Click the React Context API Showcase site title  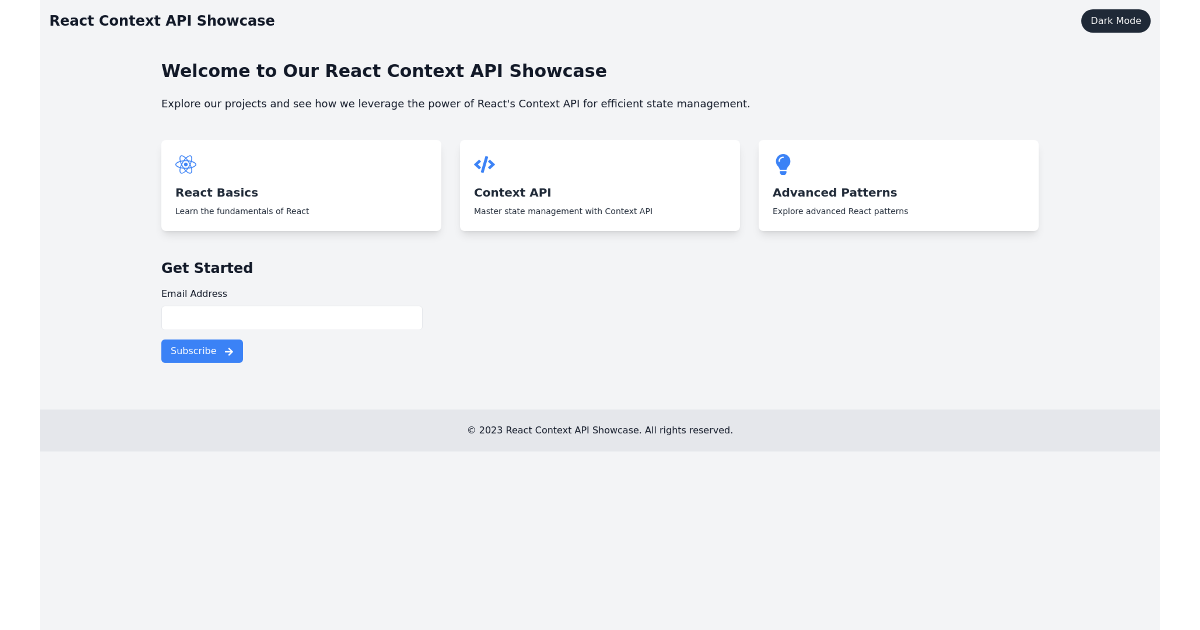coord(161,20)
